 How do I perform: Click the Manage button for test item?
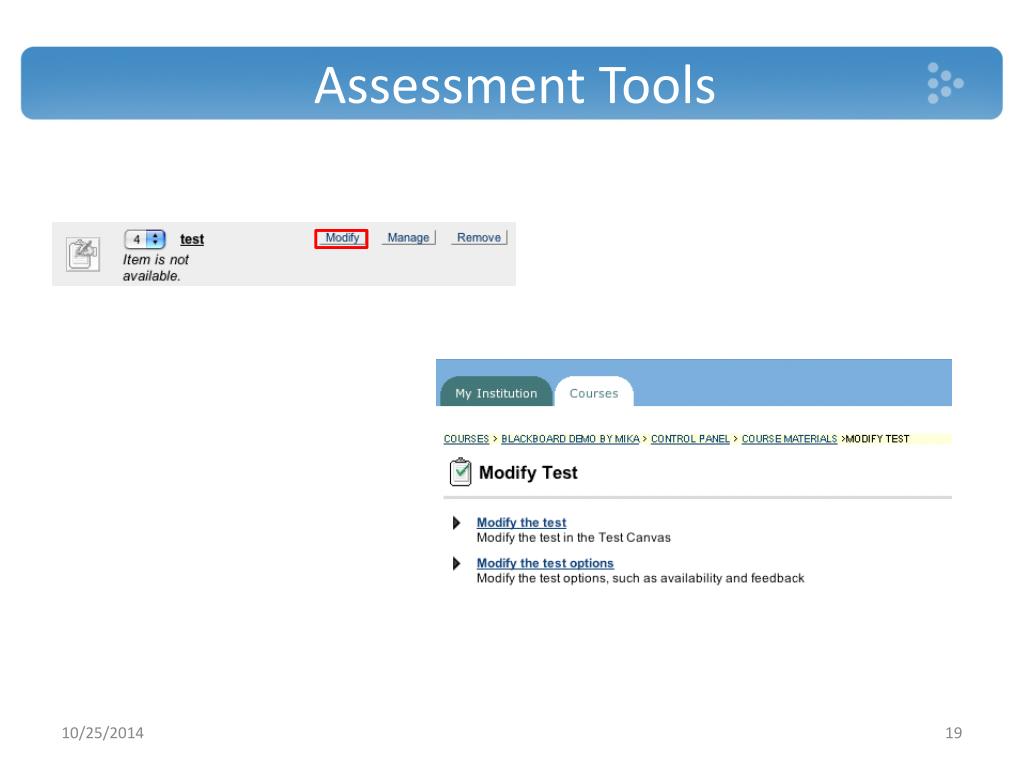pyautogui.click(x=408, y=238)
